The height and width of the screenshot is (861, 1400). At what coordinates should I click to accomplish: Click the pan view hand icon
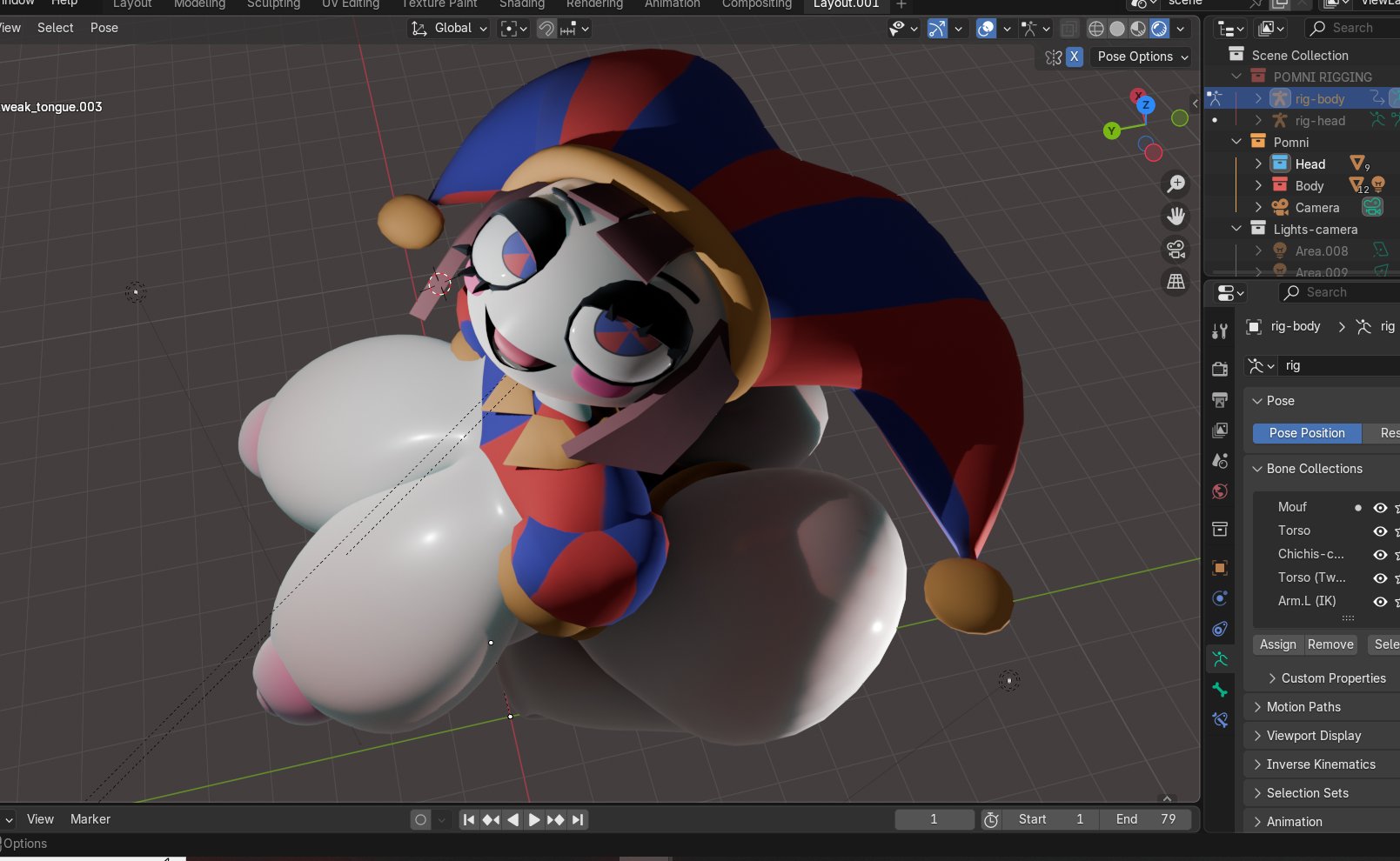coord(1176,216)
